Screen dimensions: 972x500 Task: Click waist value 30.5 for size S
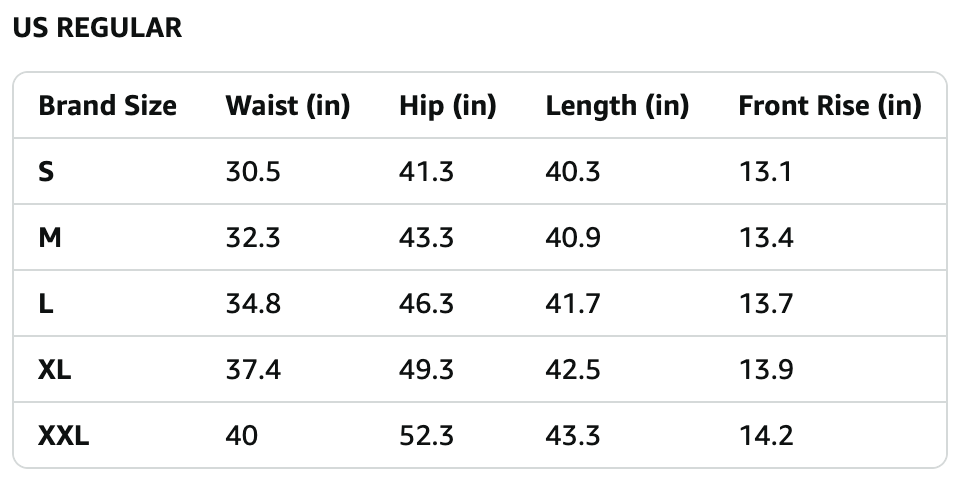click(x=253, y=172)
